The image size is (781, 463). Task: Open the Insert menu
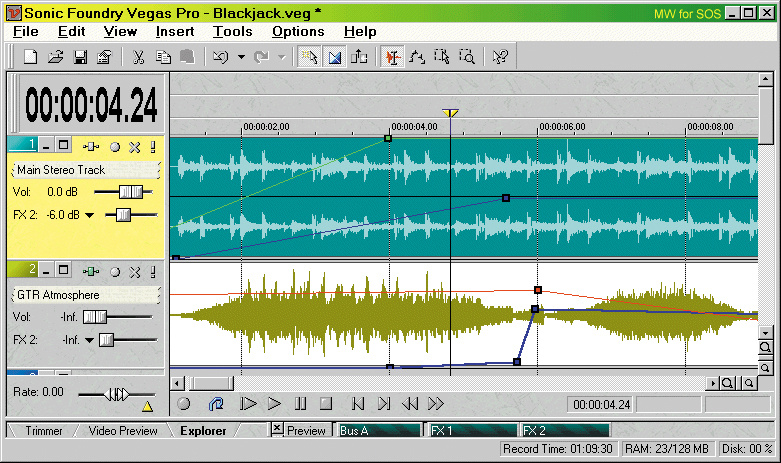pos(175,32)
